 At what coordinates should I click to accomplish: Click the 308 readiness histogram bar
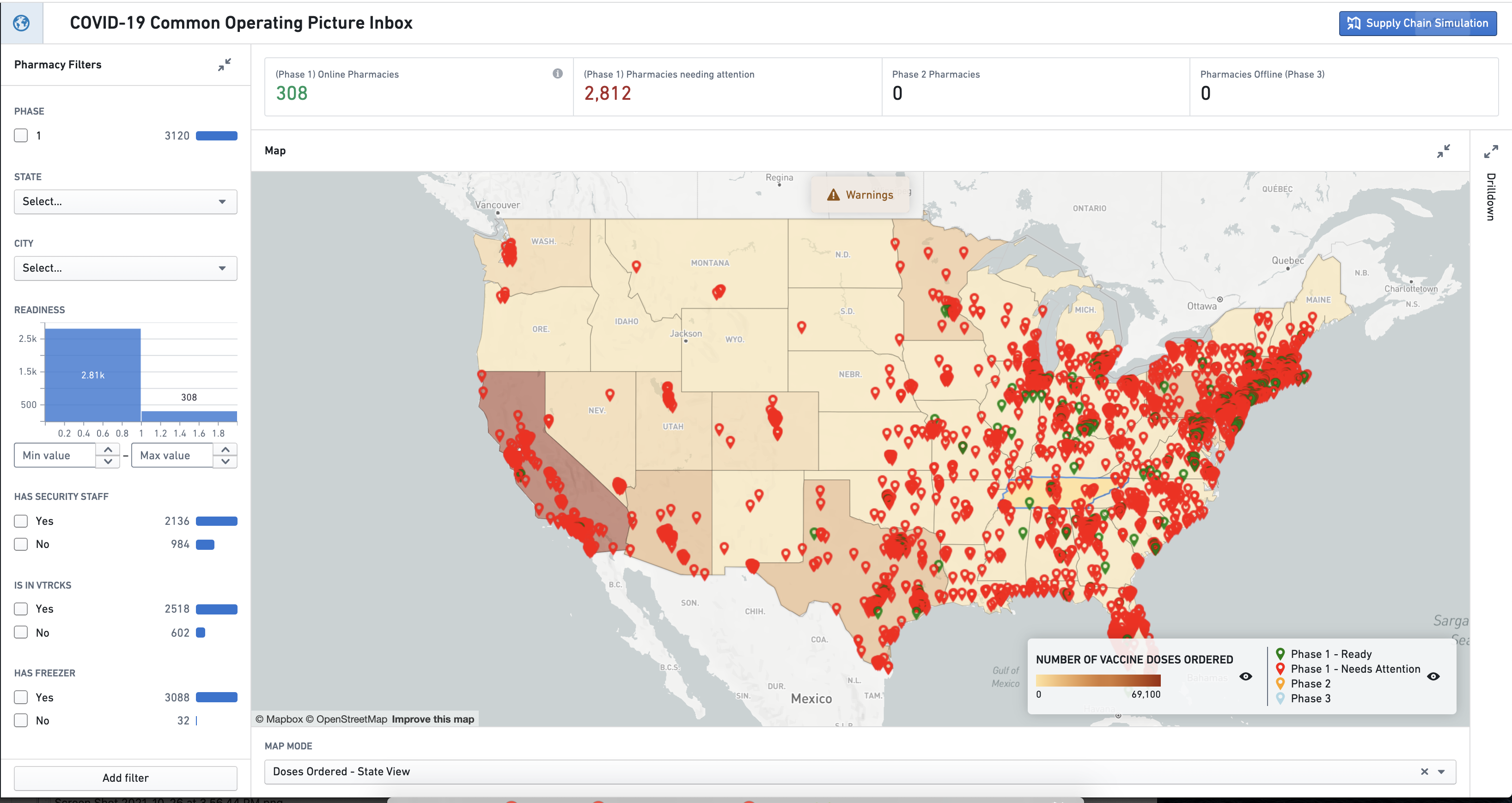(189, 416)
